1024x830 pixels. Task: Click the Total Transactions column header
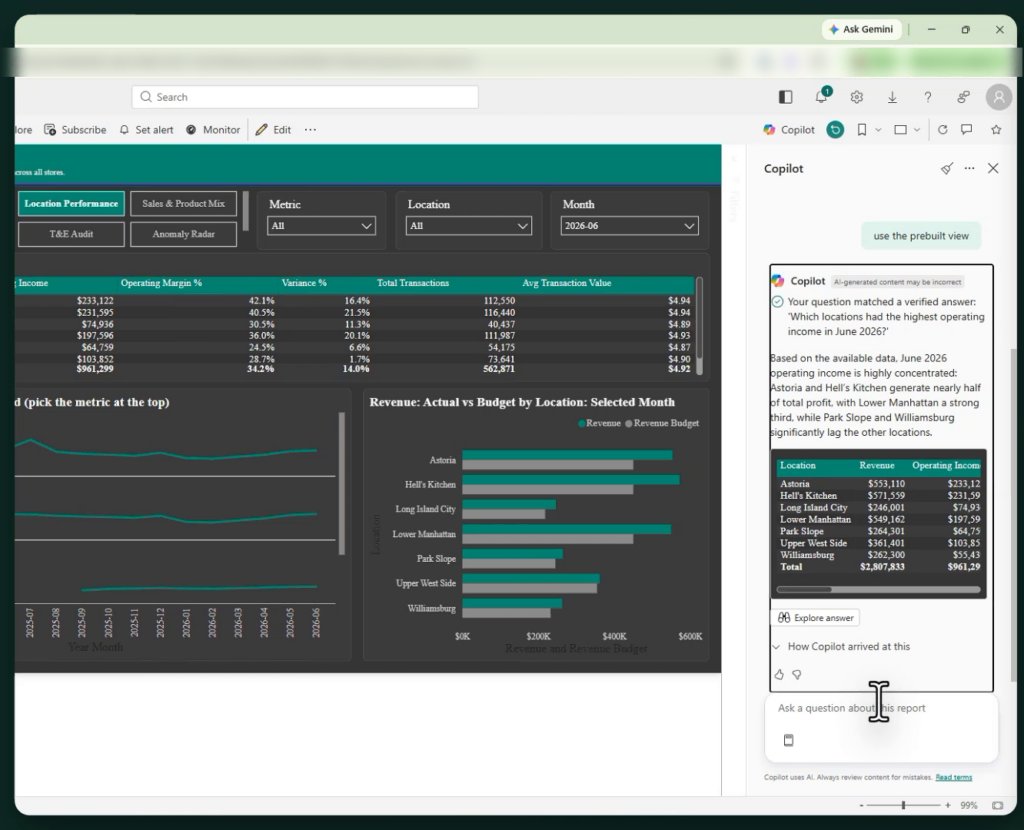click(x=413, y=283)
